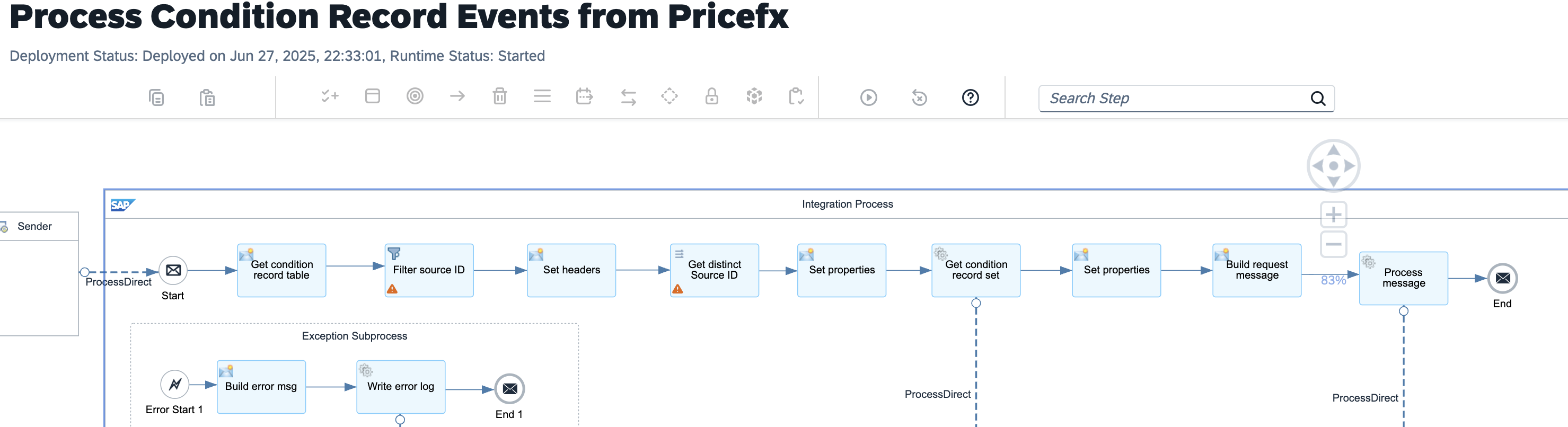1568x427 pixels.
Task: Click the play Simulation icon in the toolbar
Action: tap(869, 97)
